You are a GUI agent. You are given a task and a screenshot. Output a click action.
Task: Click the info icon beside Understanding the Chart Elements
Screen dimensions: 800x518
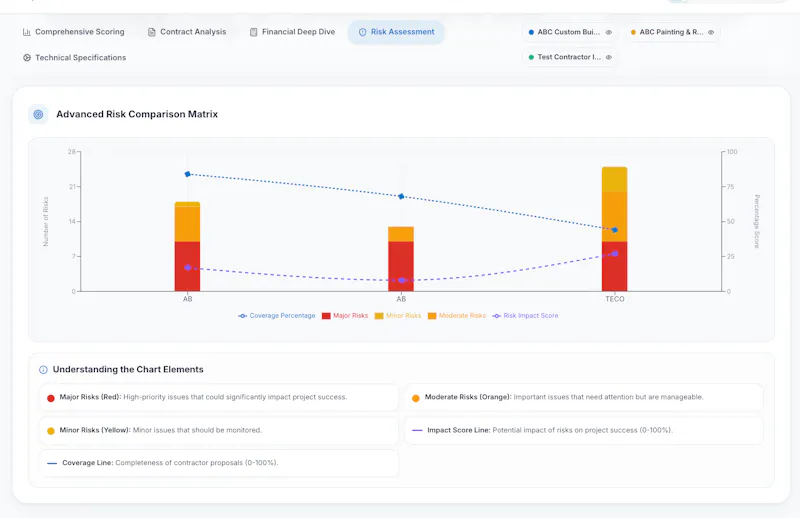(43, 370)
